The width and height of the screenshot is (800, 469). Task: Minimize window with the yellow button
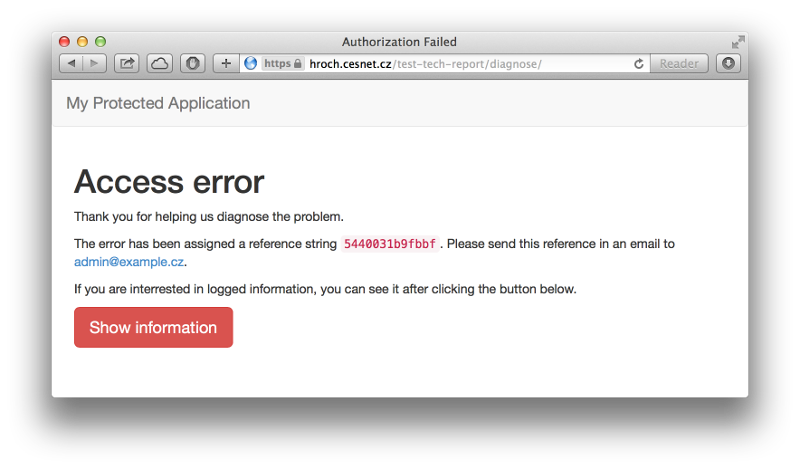(82, 41)
